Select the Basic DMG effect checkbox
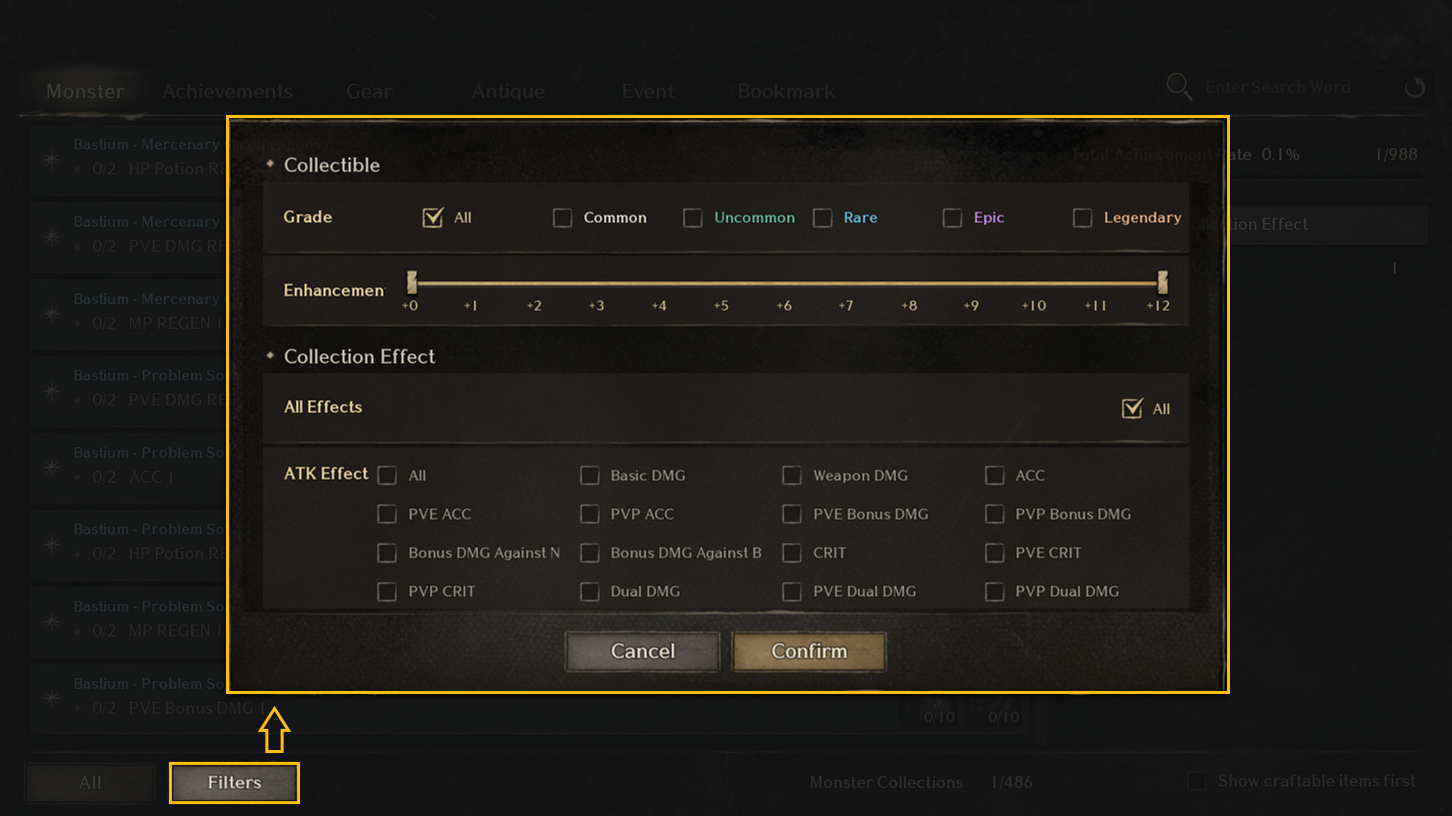 coord(590,476)
